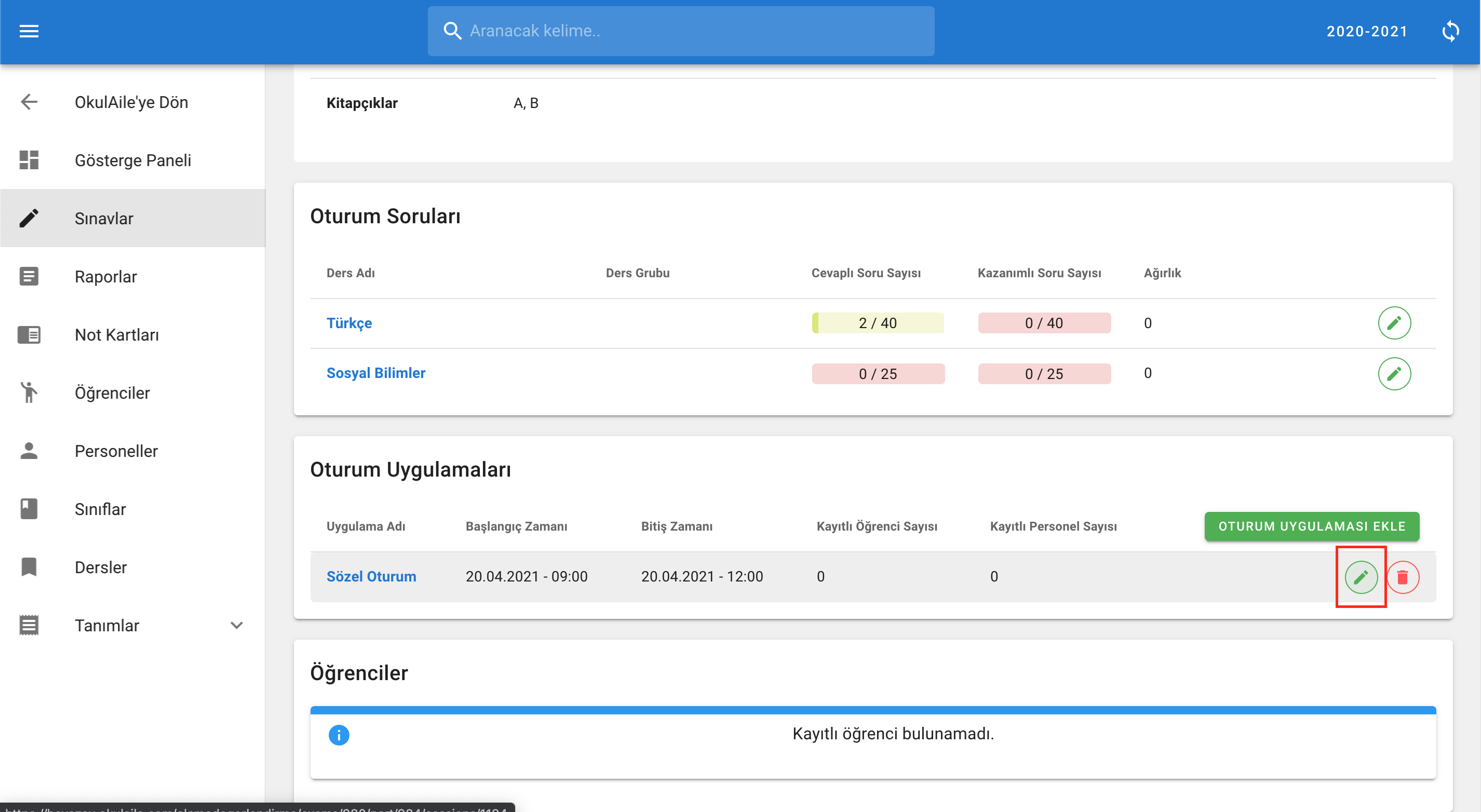
Task: Click the Bitiş Zamanı column header
Action: pos(677,526)
